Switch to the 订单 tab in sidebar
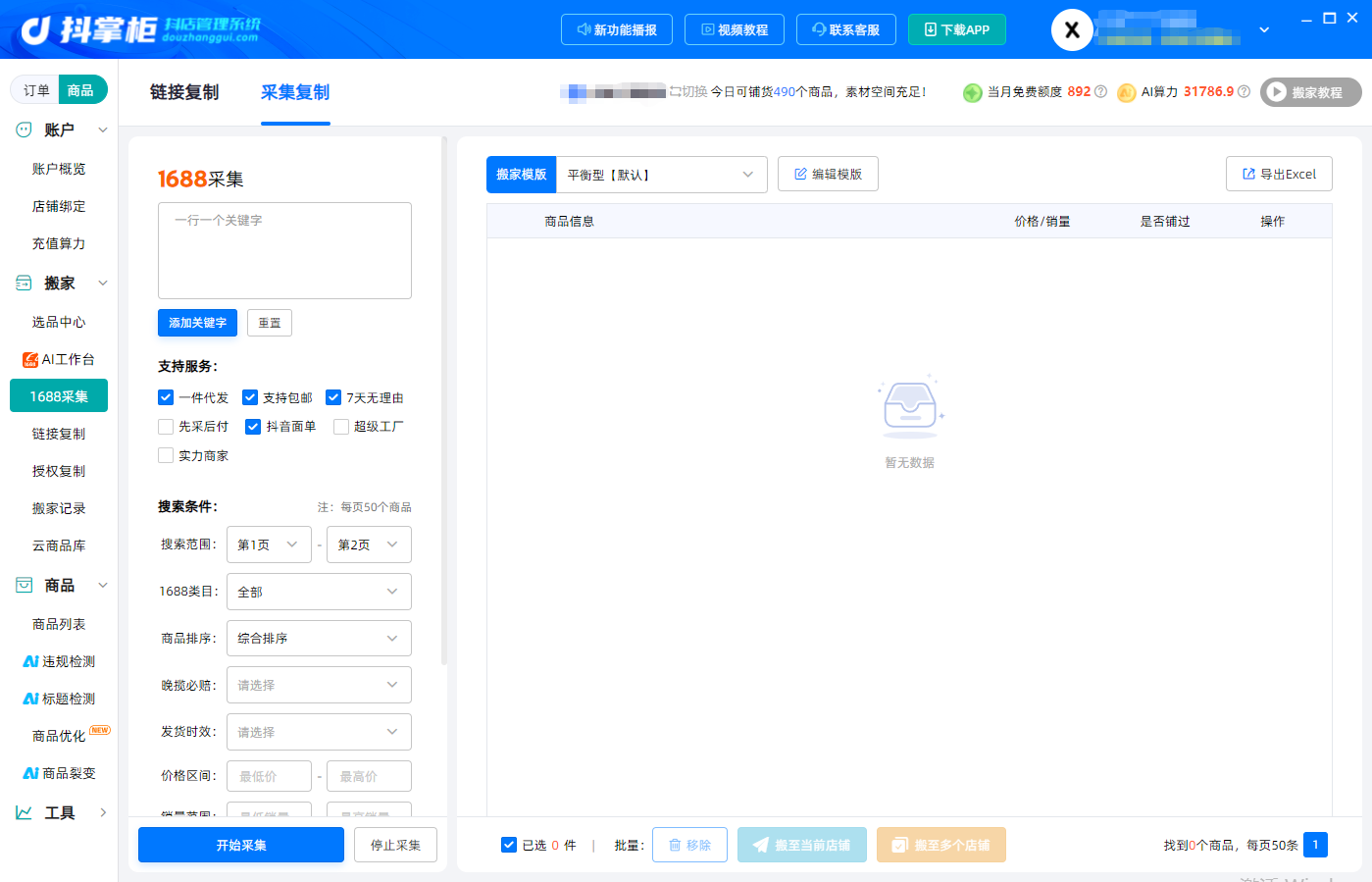 [x=36, y=90]
